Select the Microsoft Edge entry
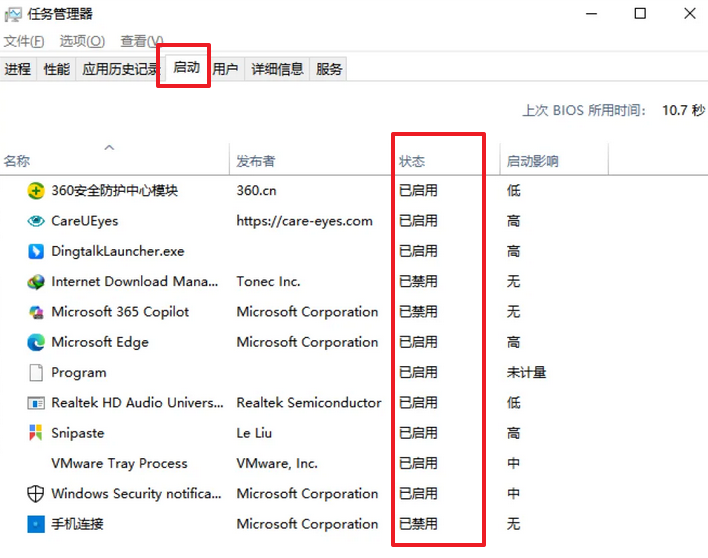The image size is (708, 558). click(x=100, y=342)
